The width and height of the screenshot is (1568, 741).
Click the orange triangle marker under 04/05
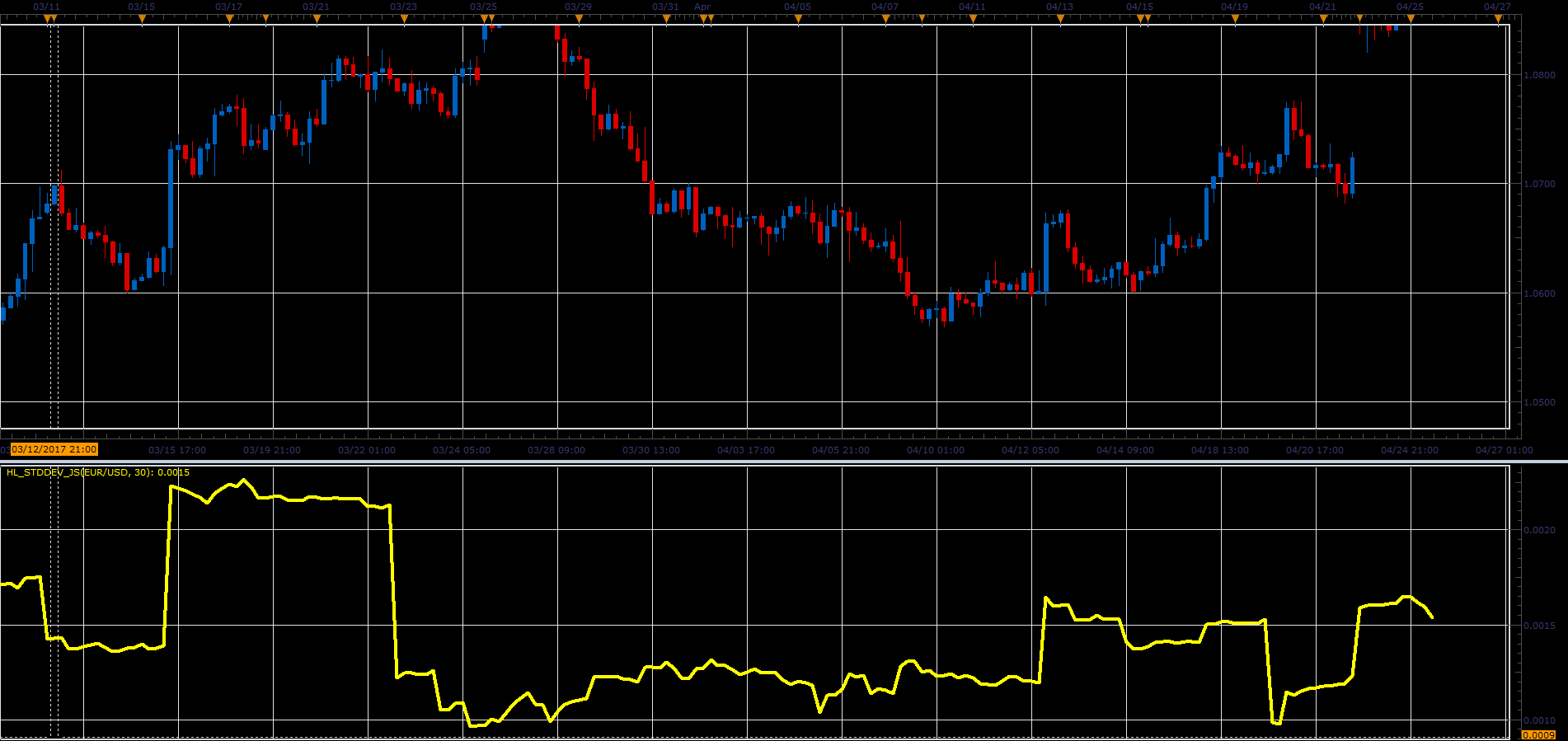point(798,18)
